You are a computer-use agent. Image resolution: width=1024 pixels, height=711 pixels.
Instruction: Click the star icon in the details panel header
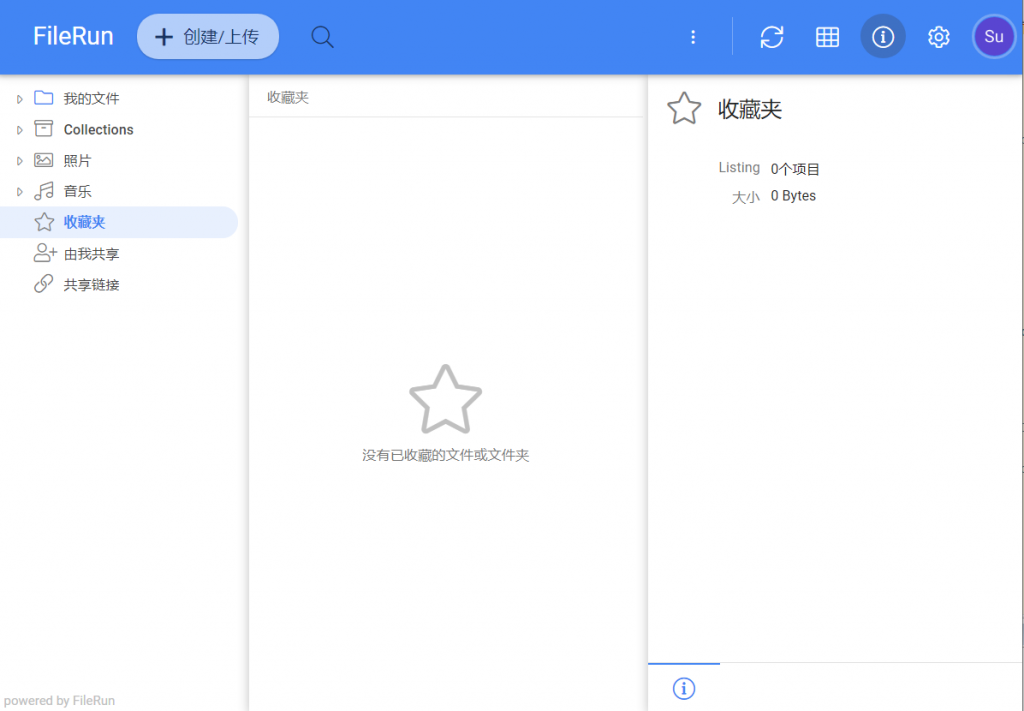coord(684,108)
